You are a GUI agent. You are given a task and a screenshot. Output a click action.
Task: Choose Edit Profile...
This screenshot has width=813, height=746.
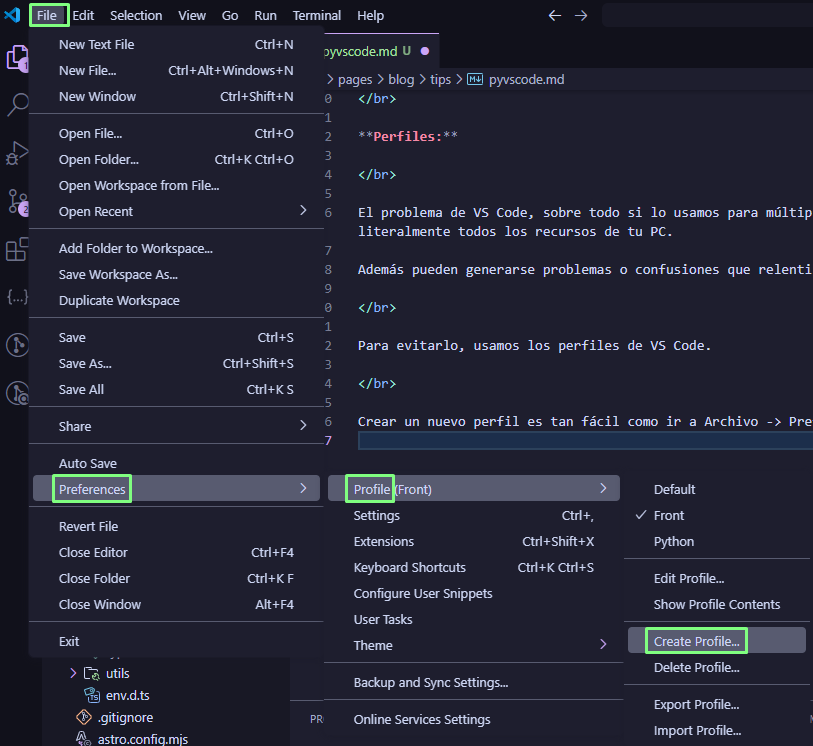click(717, 579)
